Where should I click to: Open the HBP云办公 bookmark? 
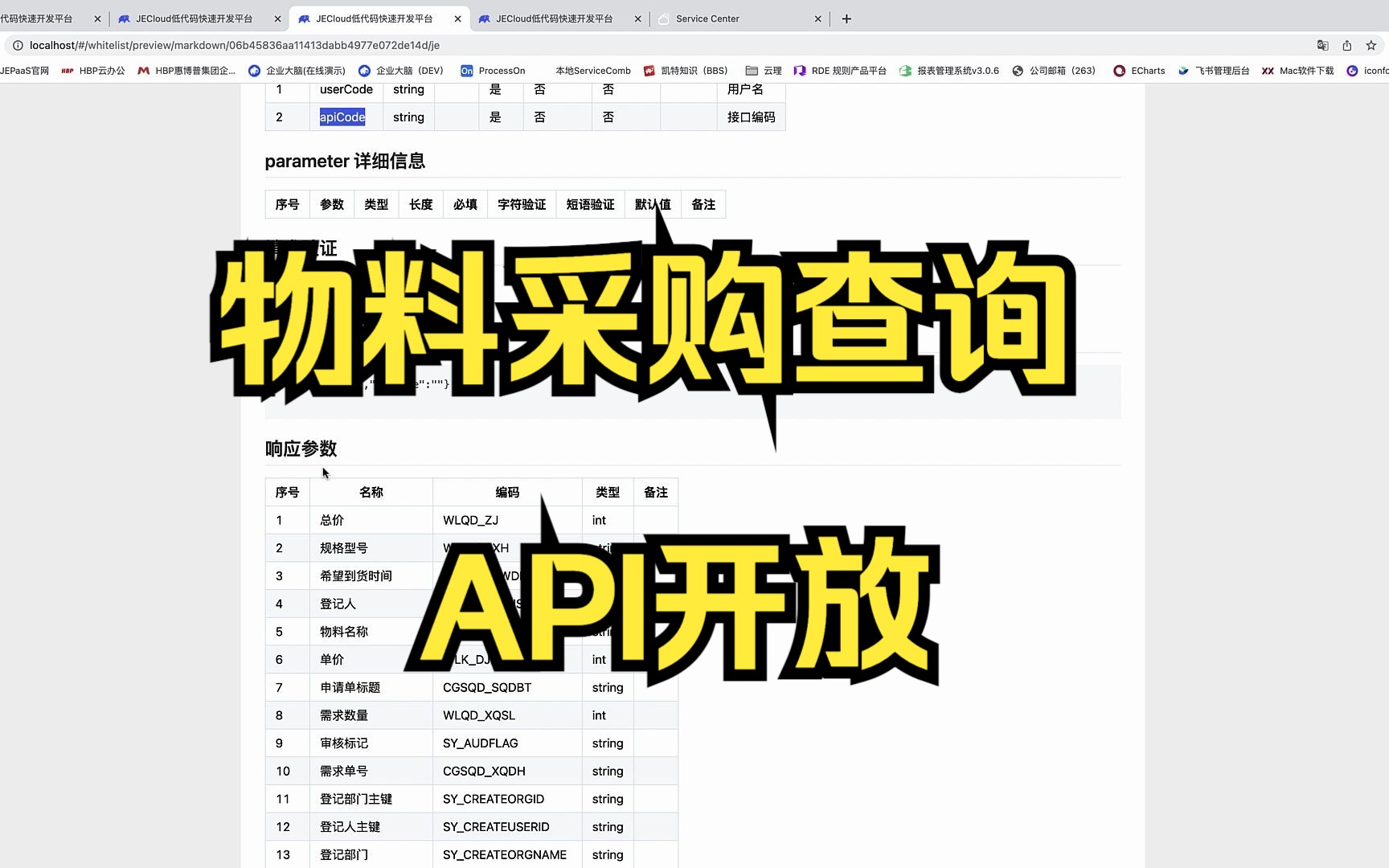pos(93,71)
